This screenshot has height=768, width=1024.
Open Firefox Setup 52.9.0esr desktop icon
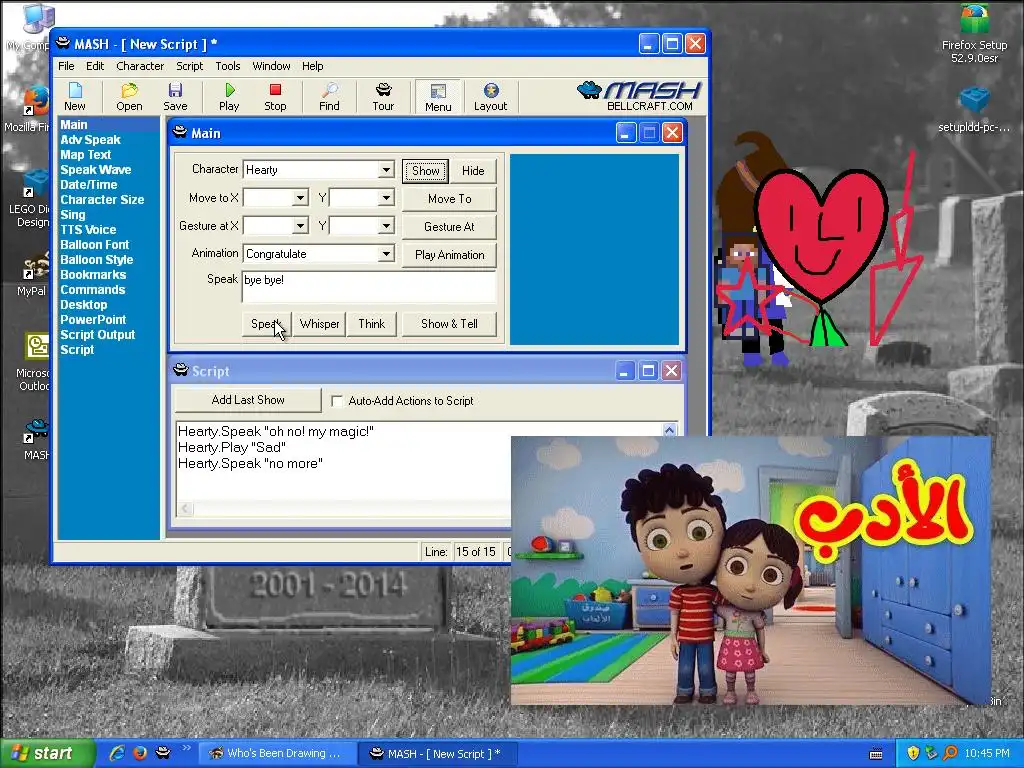[x=974, y=34]
